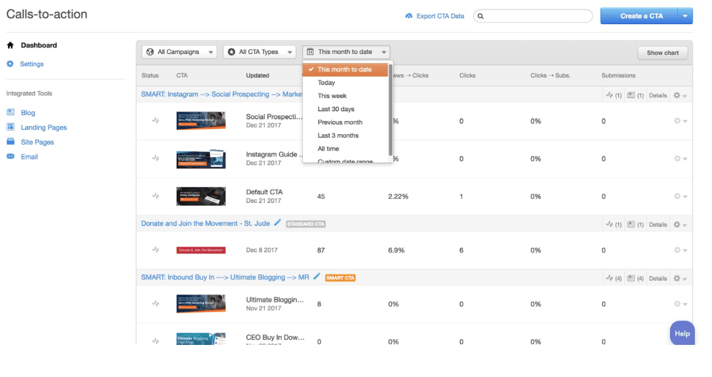Click the Social Prospecting CTA thumbnail
This screenshot has width=712, height=377.
tap(201, 121)
